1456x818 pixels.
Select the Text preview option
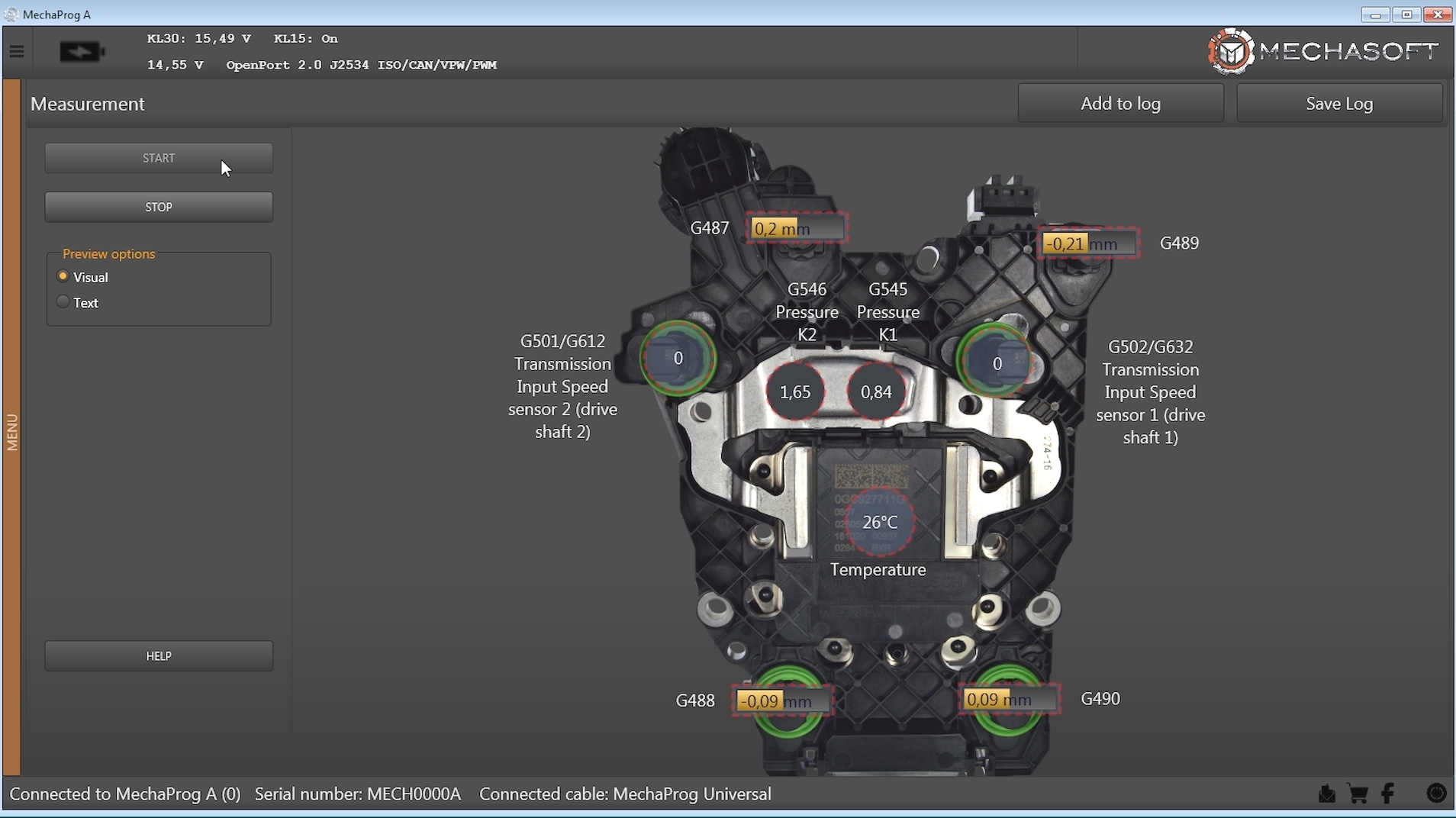pos(78,303)
